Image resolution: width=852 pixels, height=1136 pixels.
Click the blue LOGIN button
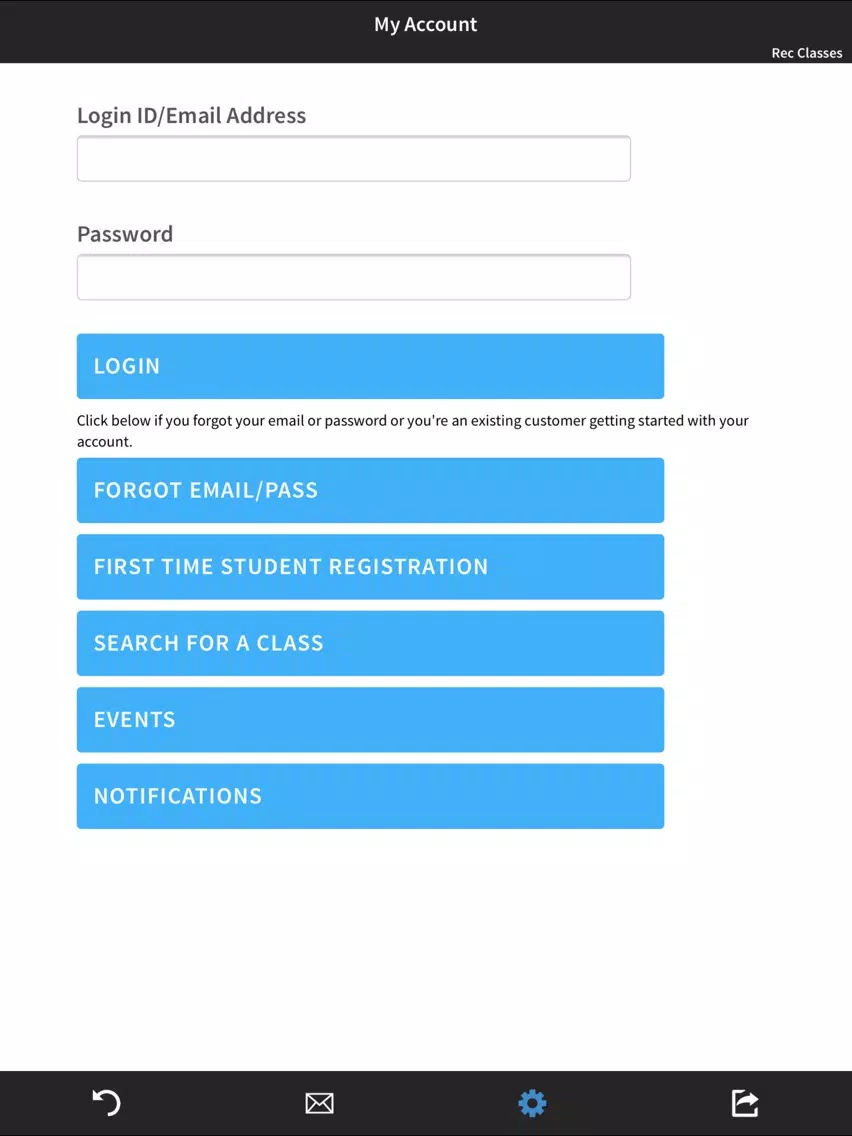pyautogui.click(x=370, y=366)
